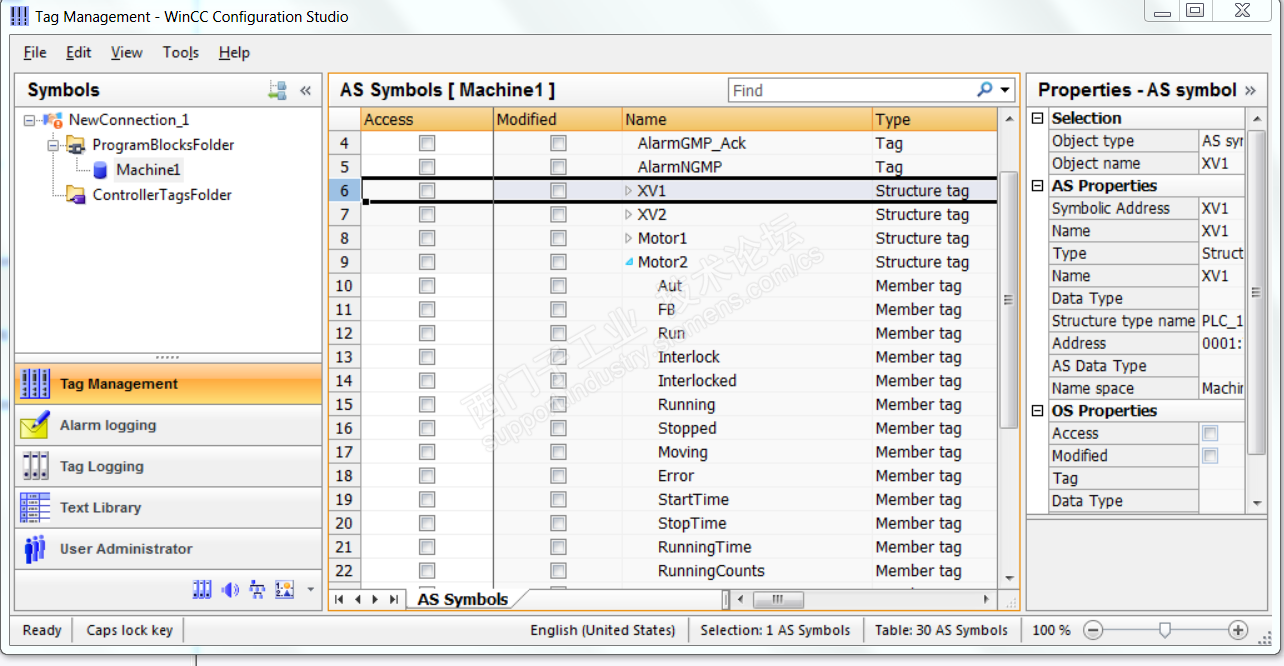Collapse the Symbols panel with double chevron
The width and height of the screenshot is (1284, 666).
[306, 90]
